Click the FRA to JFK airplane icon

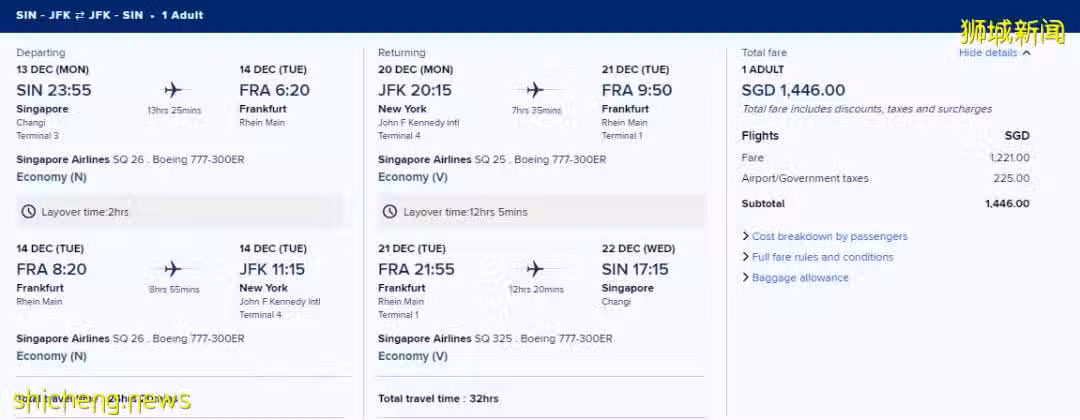pyautogui.click(x=173, y=269)
